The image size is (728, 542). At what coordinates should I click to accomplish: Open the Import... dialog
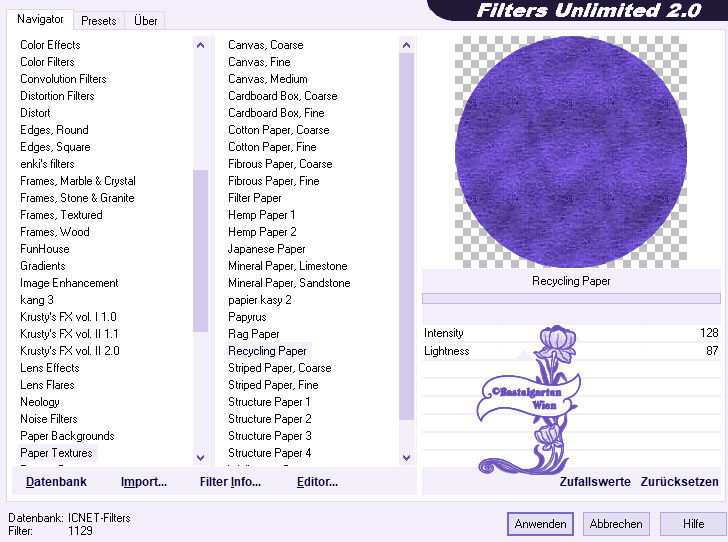pos(143,482)
